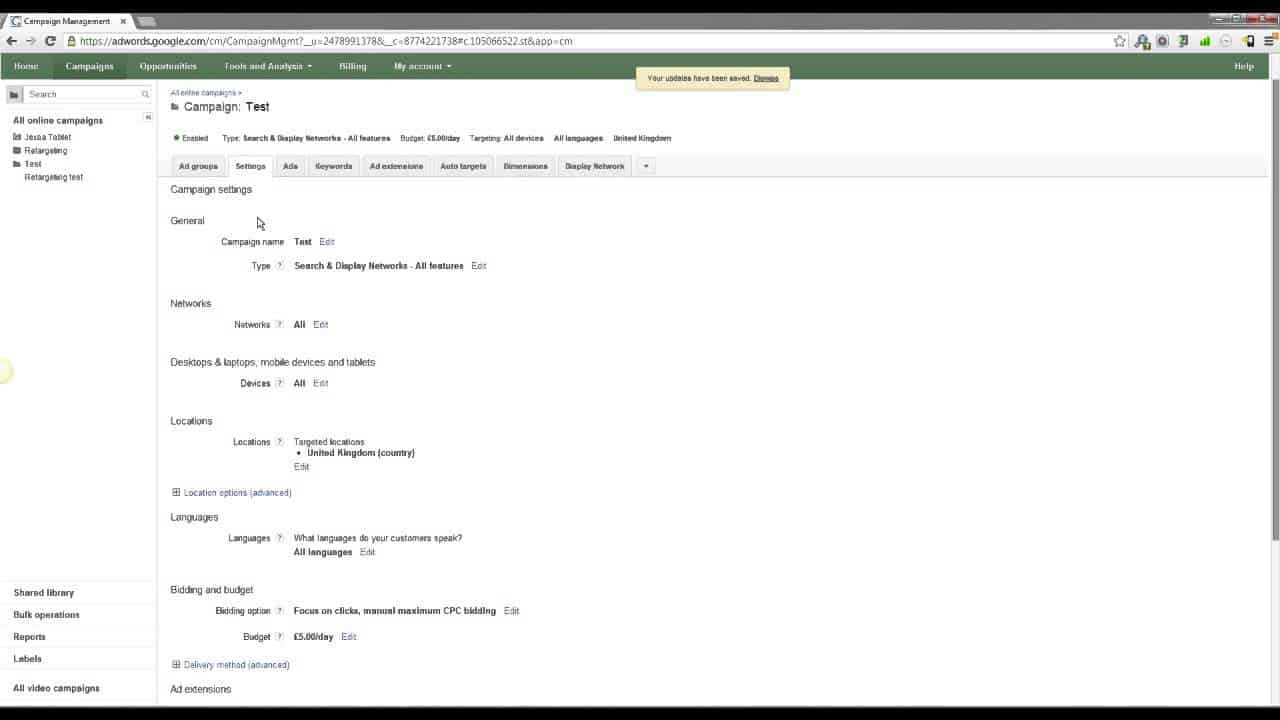This screenshot has width=1280, height=720.
Task: Switch to the Auto targets tab
Action: (x=463, y=166)
